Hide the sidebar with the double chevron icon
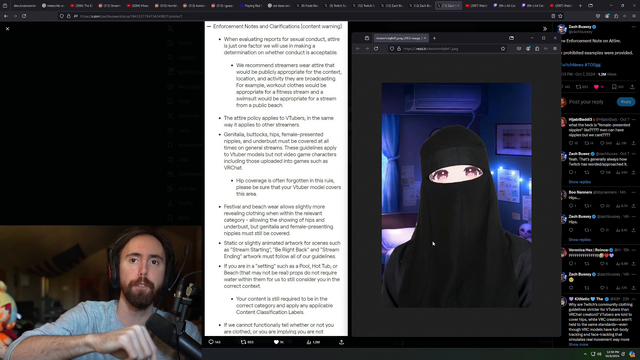Screen dimensions: 640x360 tap(544, 29)
